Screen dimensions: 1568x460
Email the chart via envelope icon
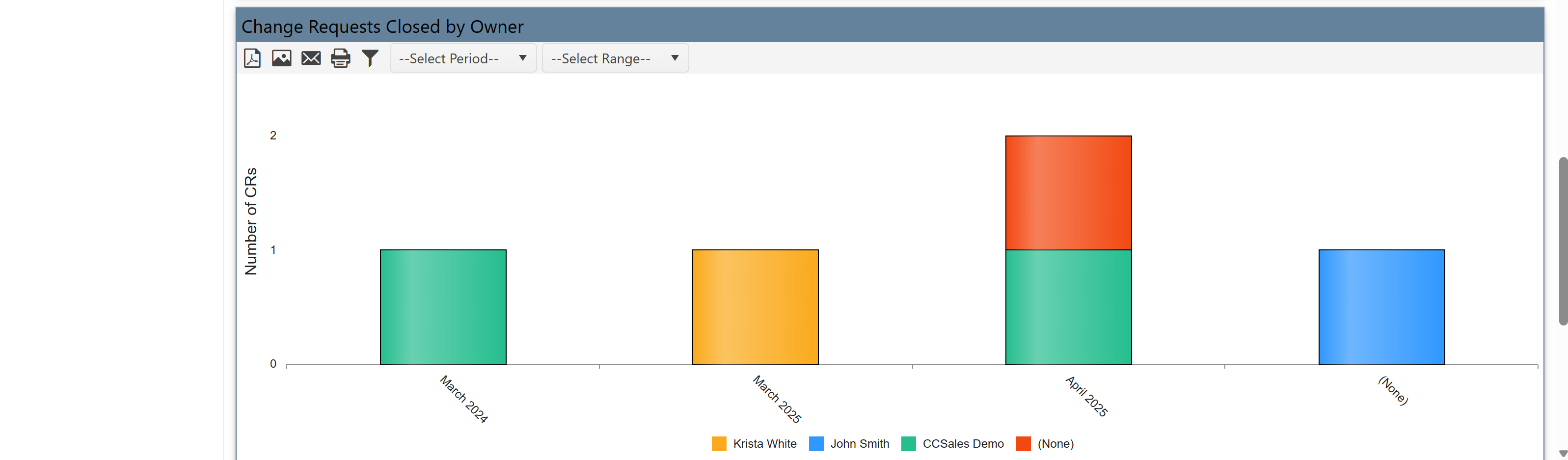click(x=311, y=58)
